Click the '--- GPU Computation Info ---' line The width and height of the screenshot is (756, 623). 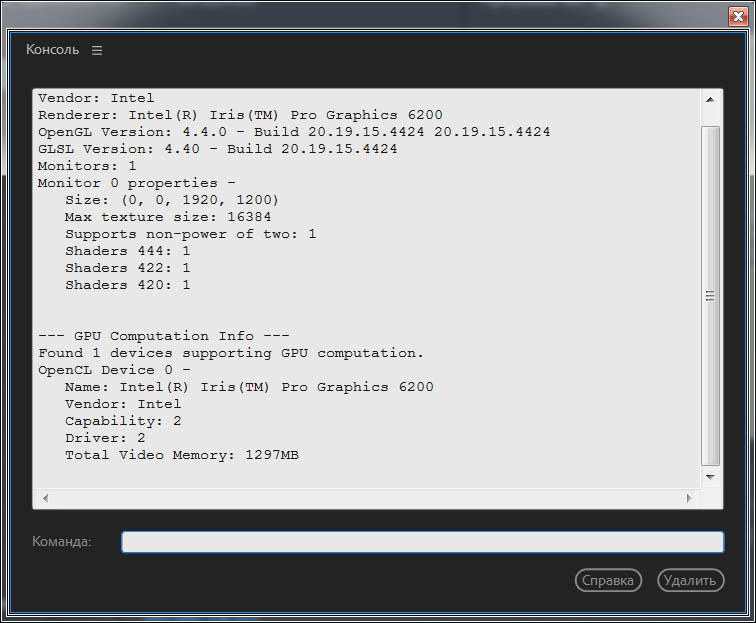point(164,336)
